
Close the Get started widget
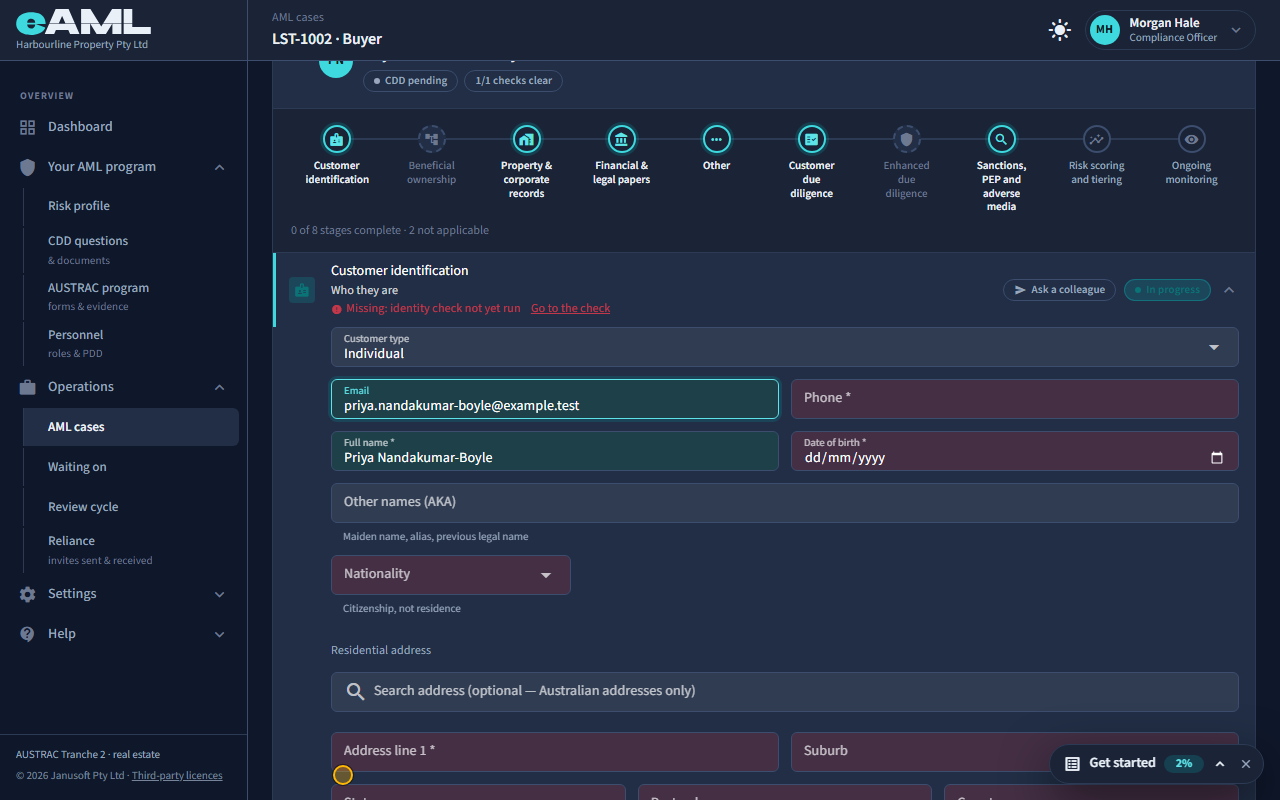pos(1246,763)
